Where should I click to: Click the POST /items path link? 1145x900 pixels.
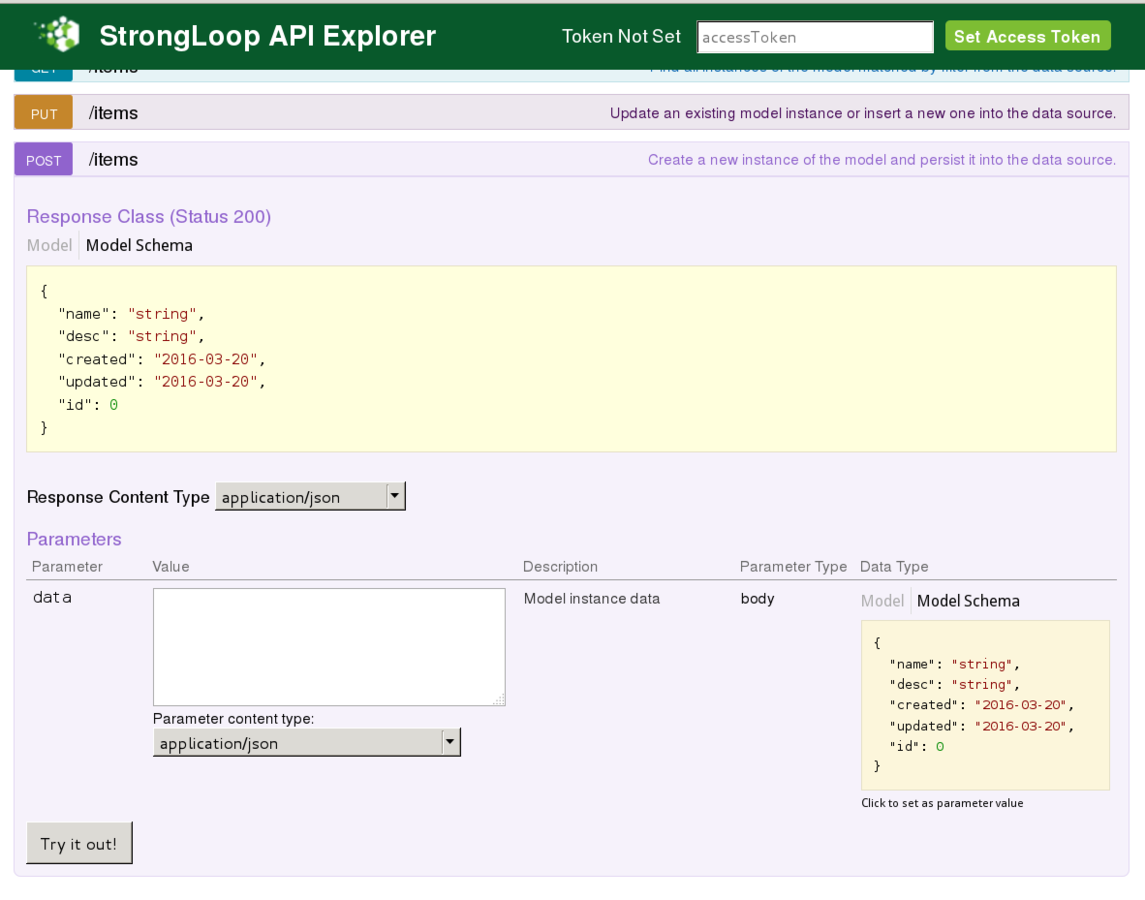(113, 159)
